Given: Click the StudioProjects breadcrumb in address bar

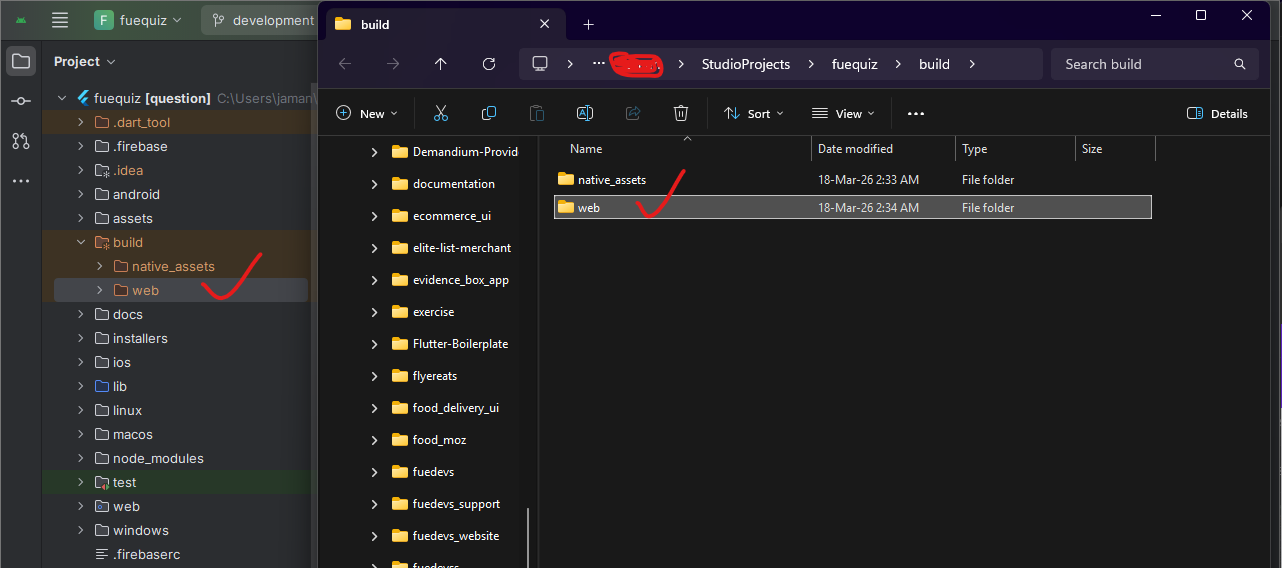Looking at the screenshot, I should (x=745, y=64).
